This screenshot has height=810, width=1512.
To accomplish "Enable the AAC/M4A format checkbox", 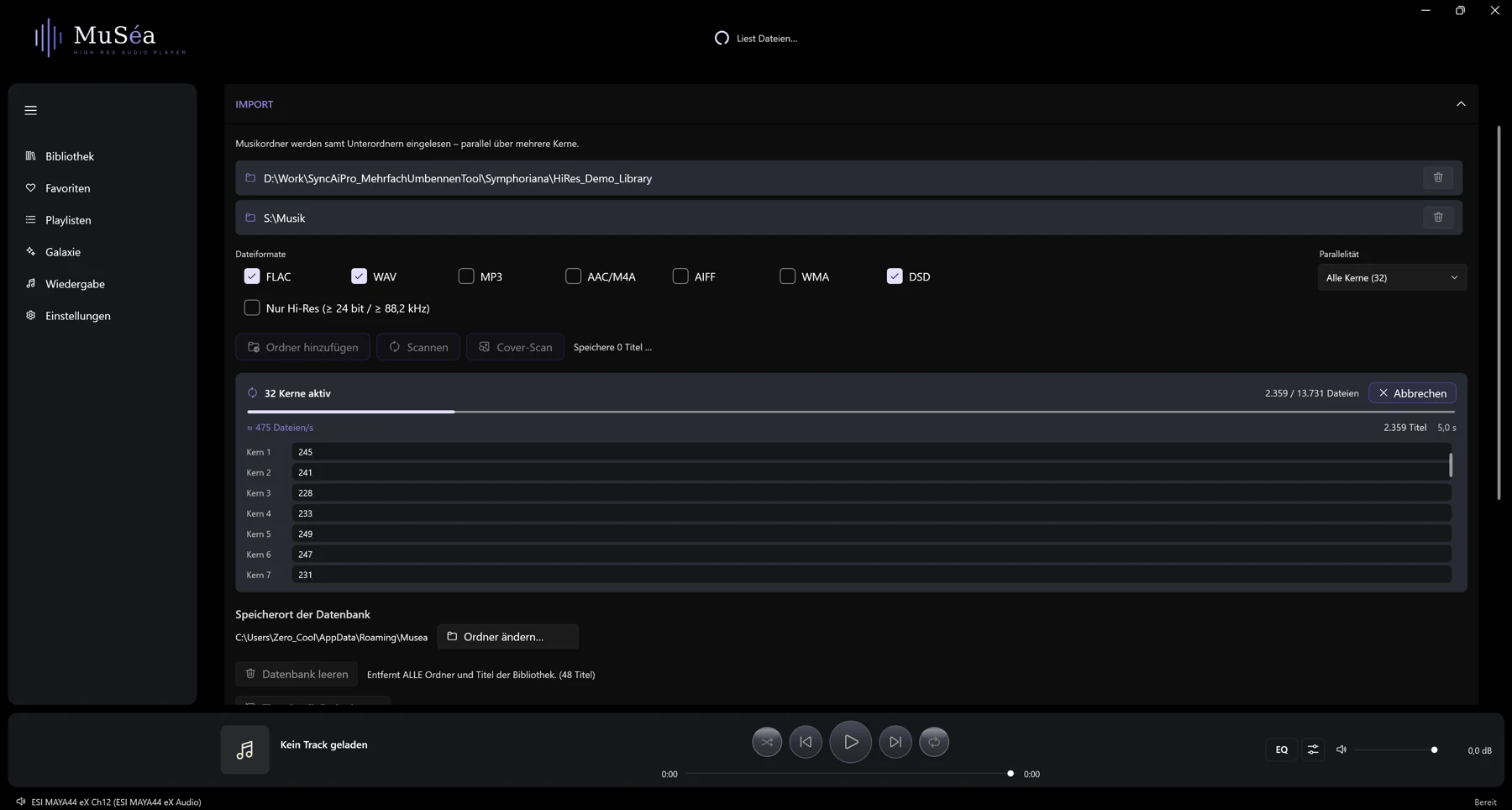I will (x=573, y=276).
